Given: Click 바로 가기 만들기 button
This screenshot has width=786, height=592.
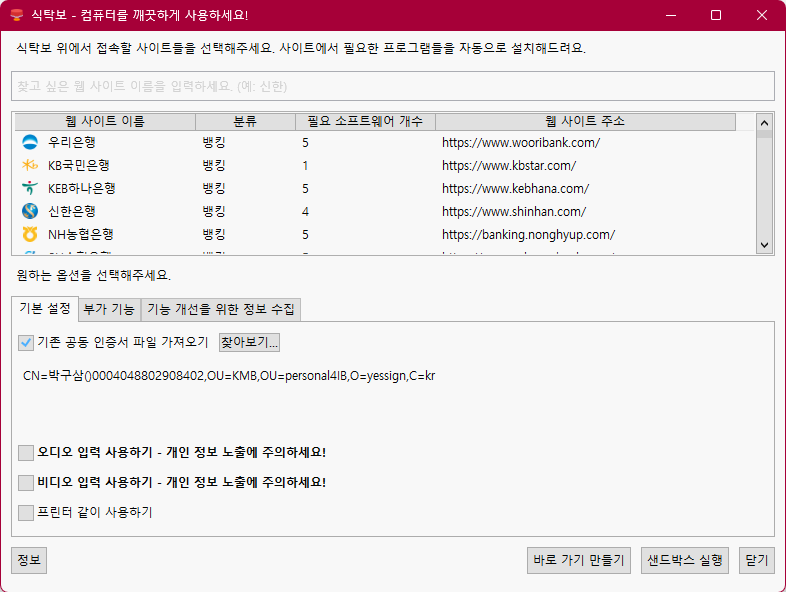Looking at the screenshot, I should point(579,560).
